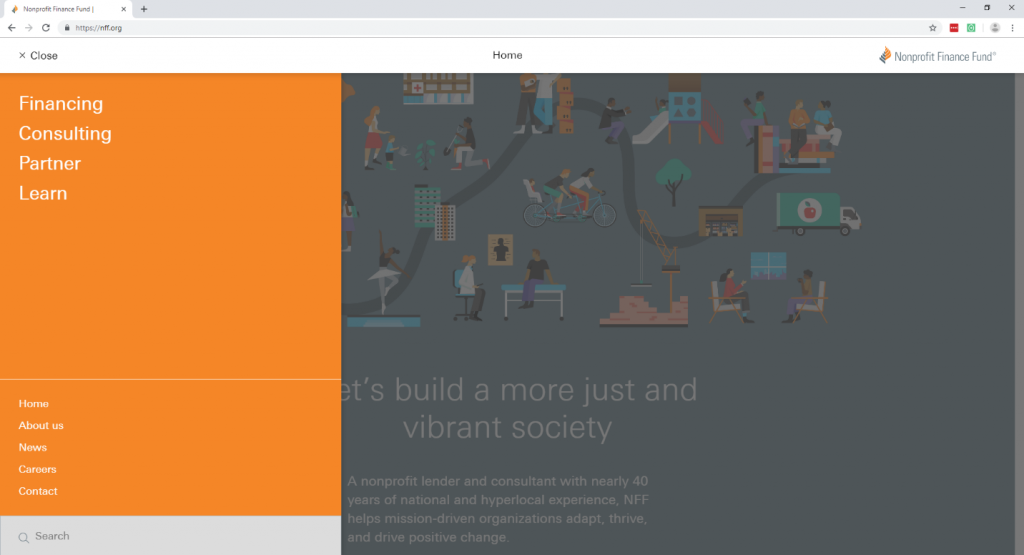This screenshot has width=1024, height=555.
Task: Click the red extension icon in toolbar
Action: click(x=954, y=28)
